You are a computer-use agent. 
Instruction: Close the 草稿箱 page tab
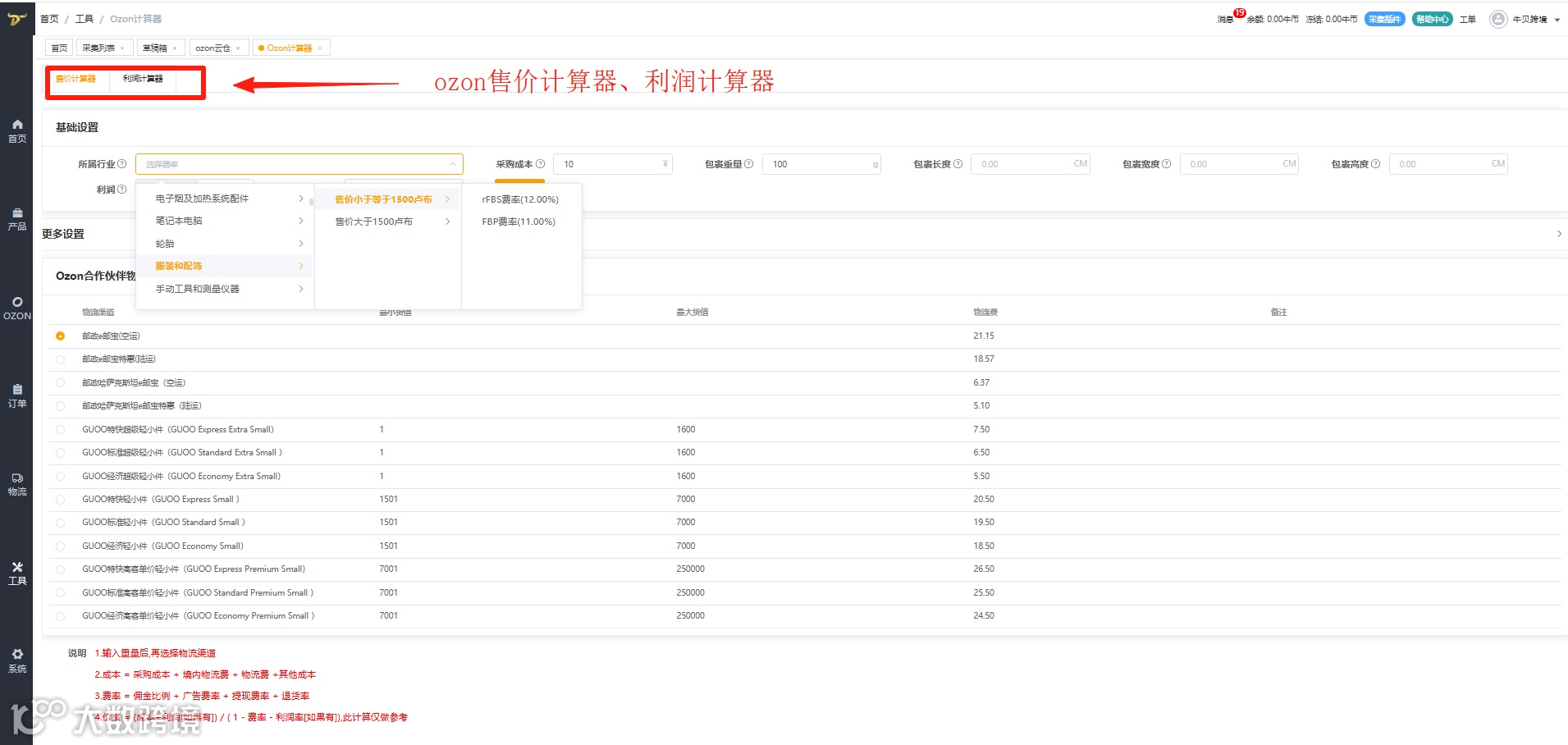tap(175, 48)
